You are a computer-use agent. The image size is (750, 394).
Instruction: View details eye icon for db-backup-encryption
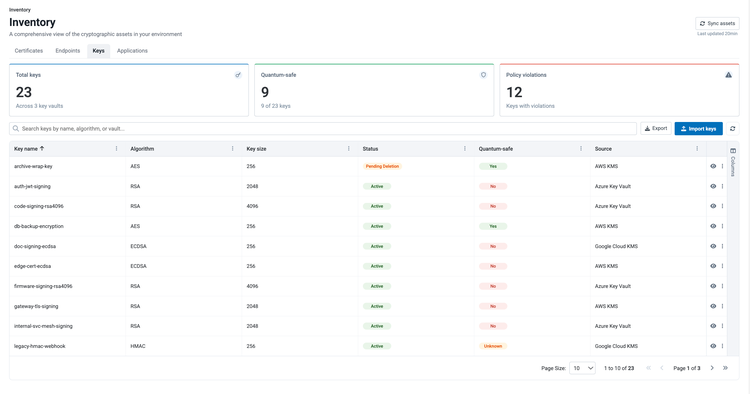pyautogui.click(x=713, y=226)
